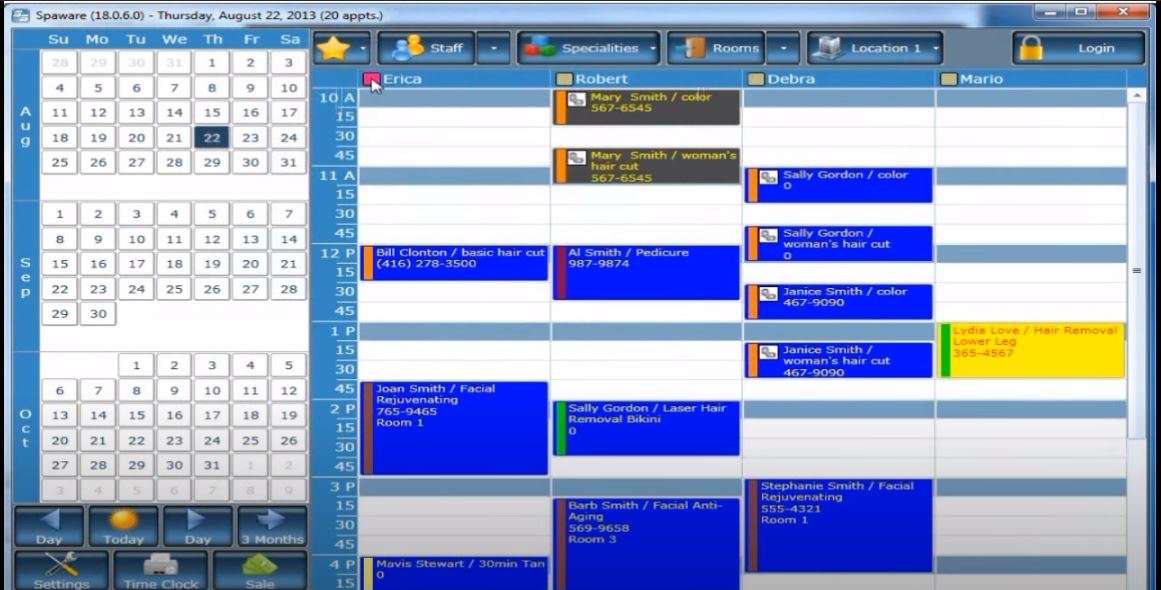Click the 10 A time slot label
Viewport: 1161px width, 590px height.
pos(336,98)
